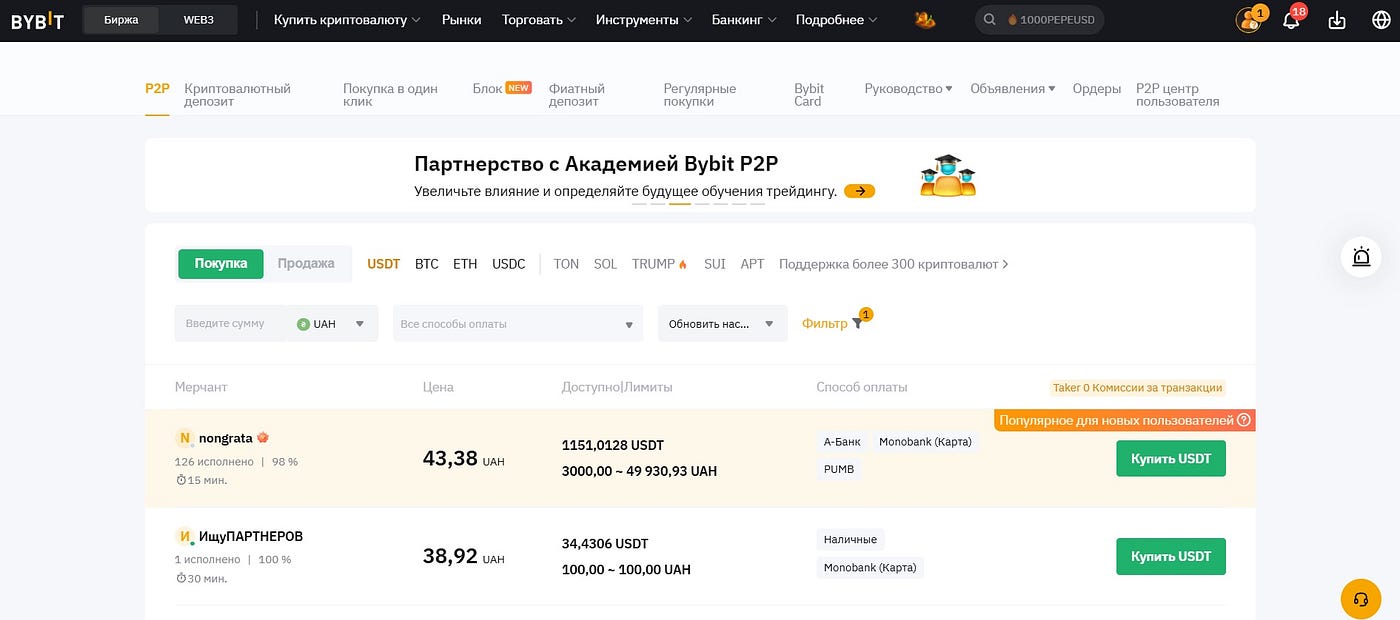1400x620 pixels.
Task: Open the Банкинг menu
Action: point(744,20)
